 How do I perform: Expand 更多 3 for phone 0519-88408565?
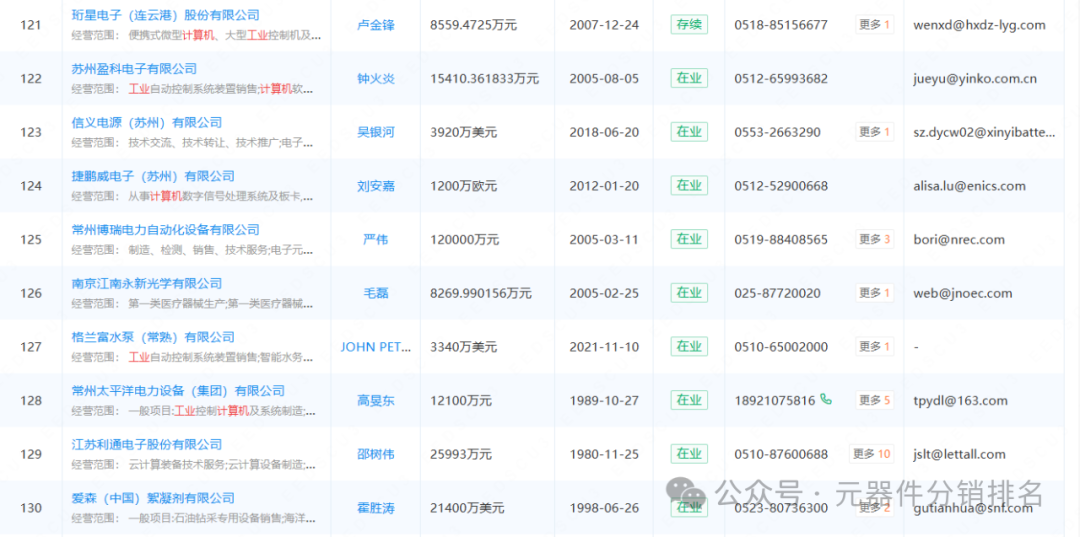(x=875, y=239)
